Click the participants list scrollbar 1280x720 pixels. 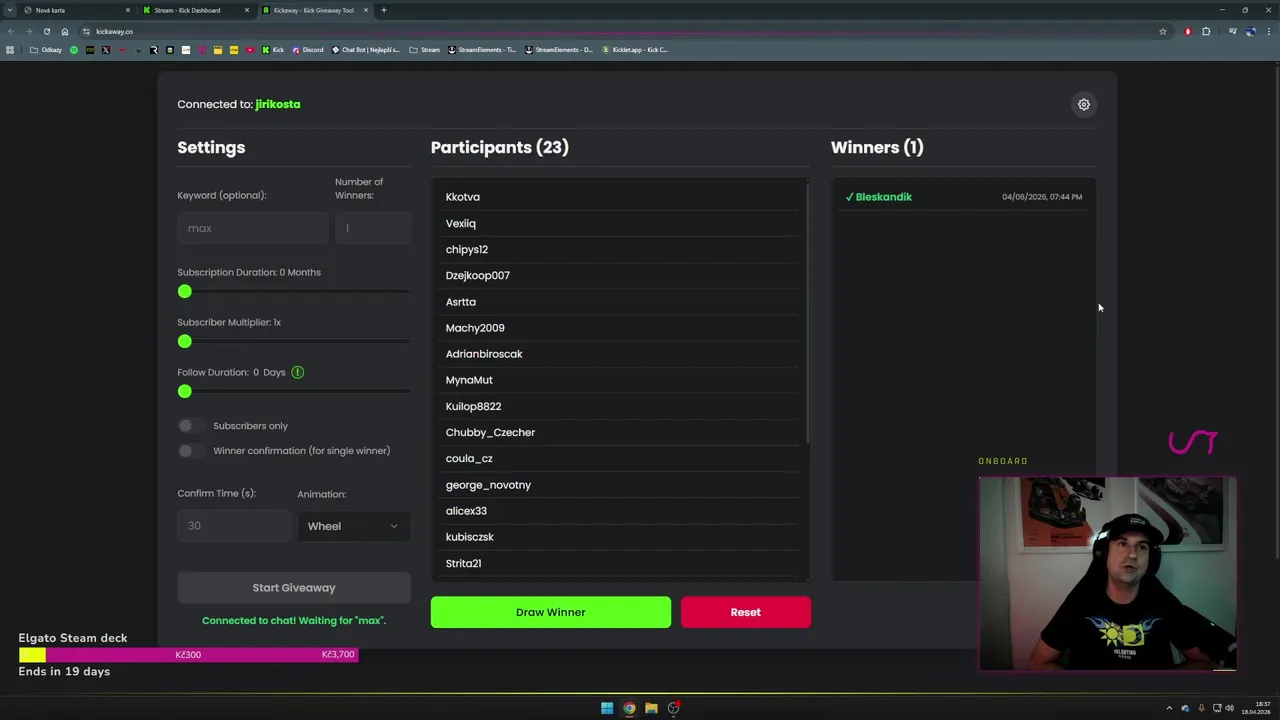click(x=807, y=313)
